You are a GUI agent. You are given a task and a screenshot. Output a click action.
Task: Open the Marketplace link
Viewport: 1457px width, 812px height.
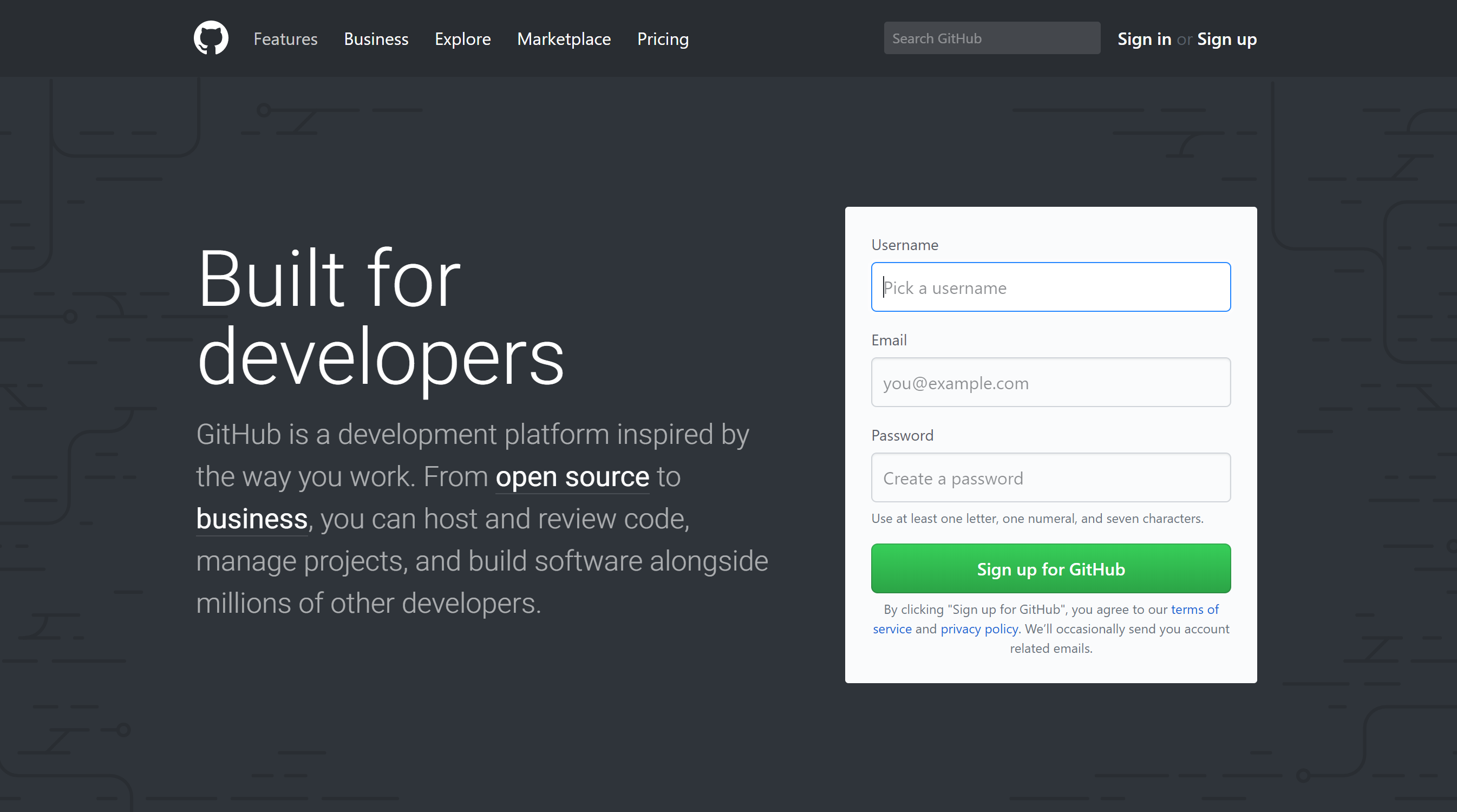click(564, 38)
